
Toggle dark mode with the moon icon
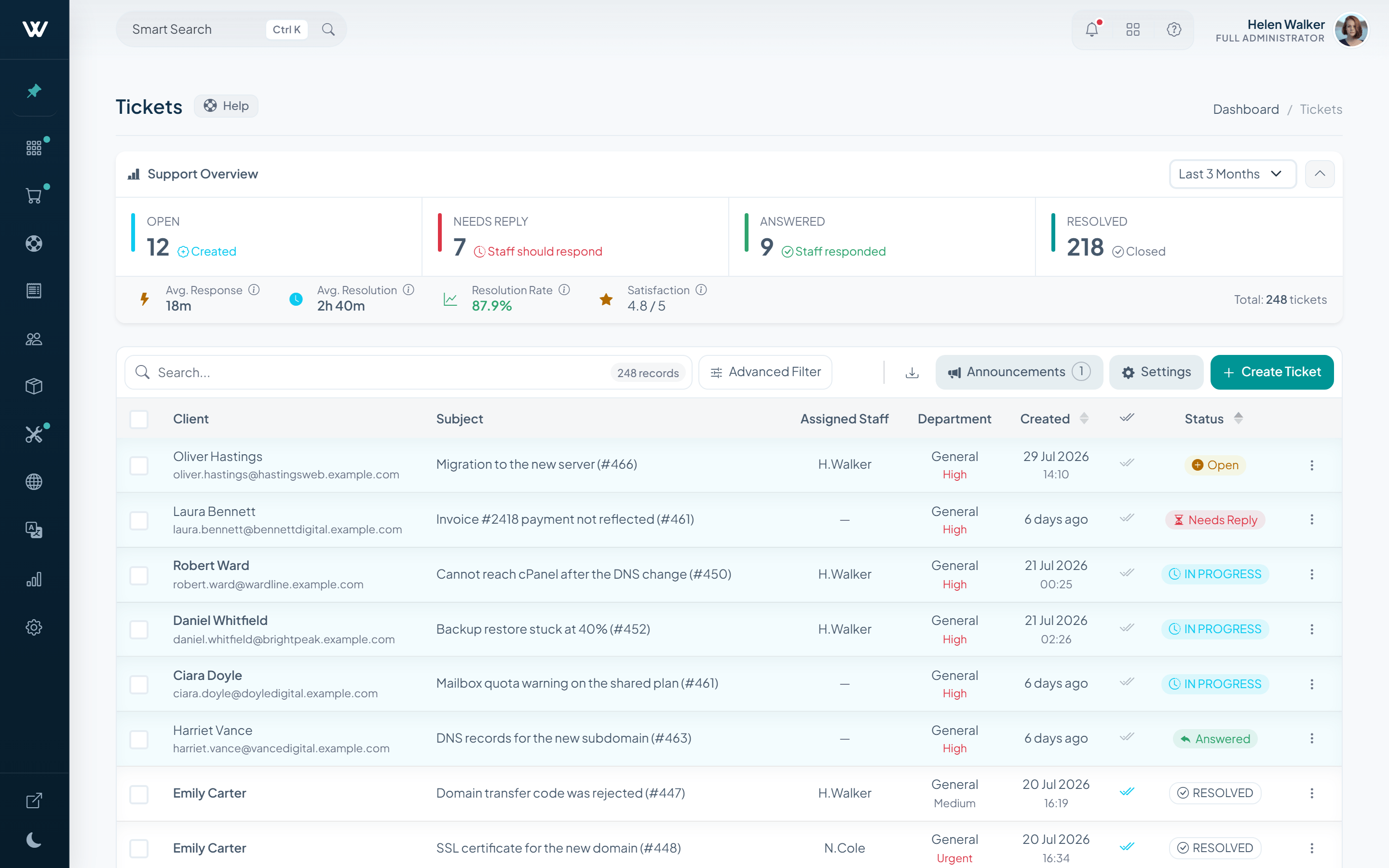tap(34, 840)
